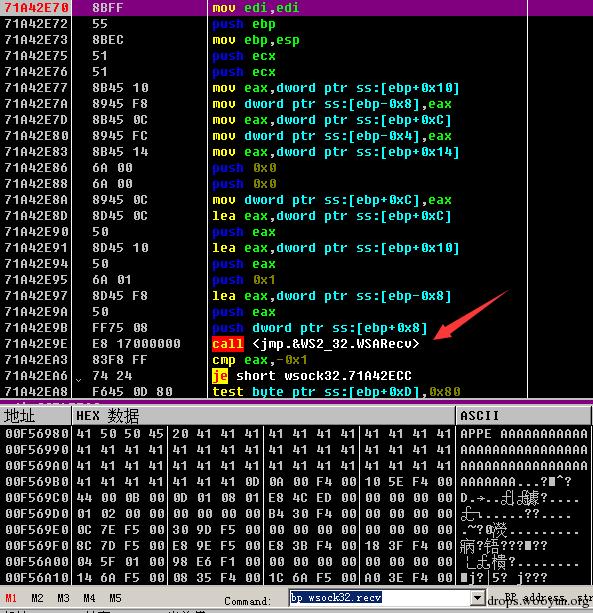593x613 pixels.
Task: Click the 地址 column header in dump
Action: click(36, 416)
